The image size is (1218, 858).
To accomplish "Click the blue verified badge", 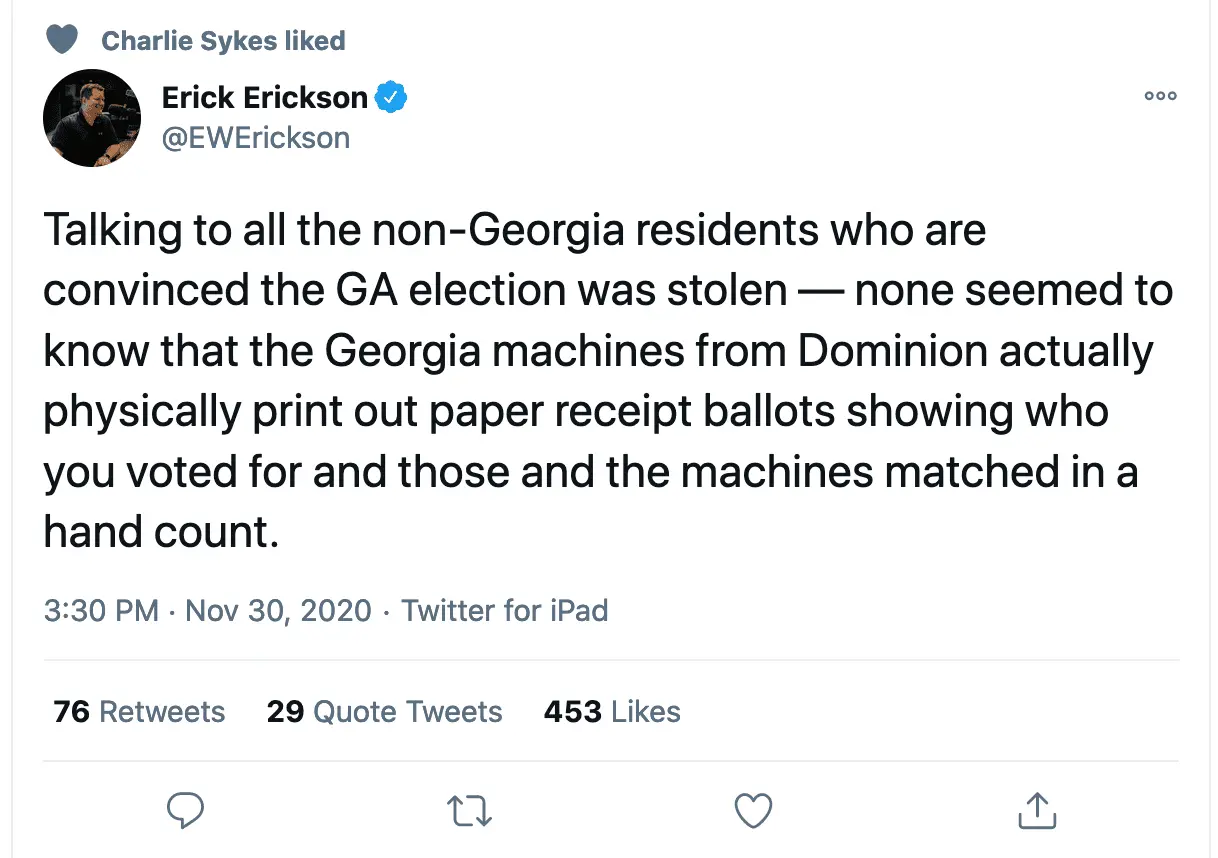I will [390, 98].
